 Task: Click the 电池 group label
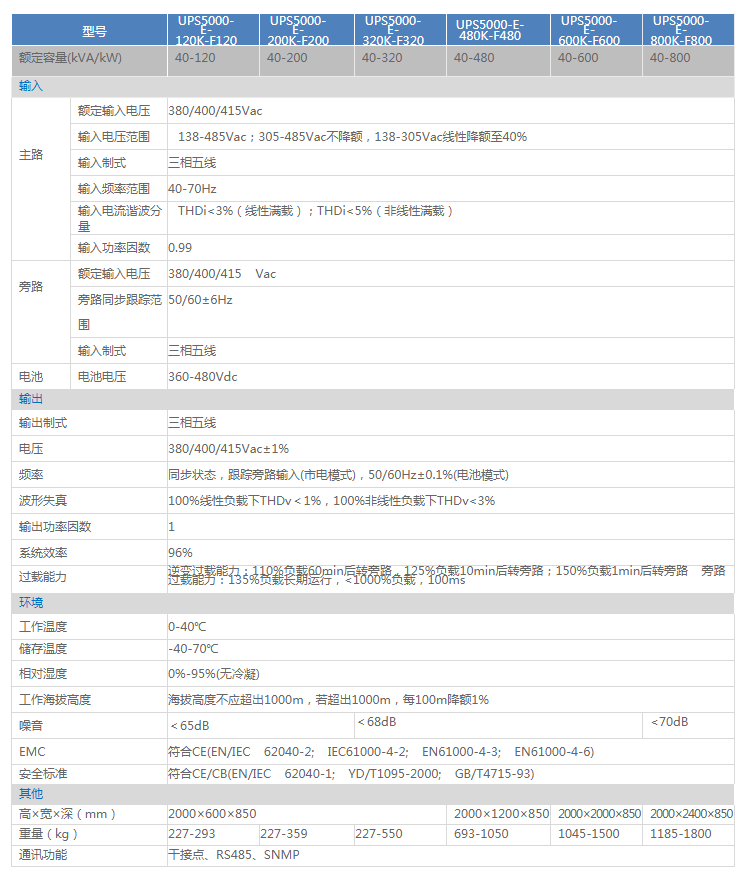31,377
